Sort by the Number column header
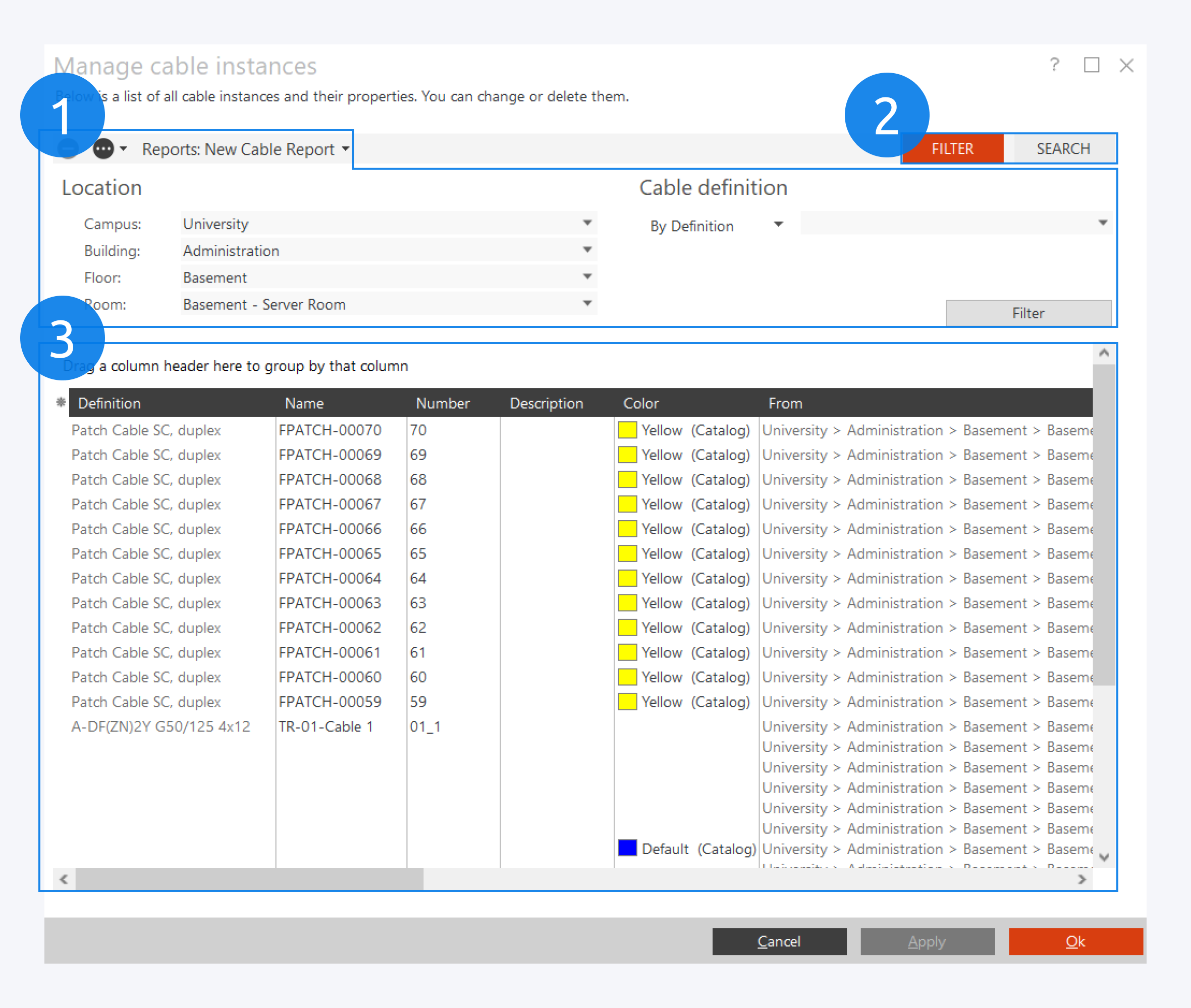This screenshot has height=1008, width=1191. [x=443, y=404]
